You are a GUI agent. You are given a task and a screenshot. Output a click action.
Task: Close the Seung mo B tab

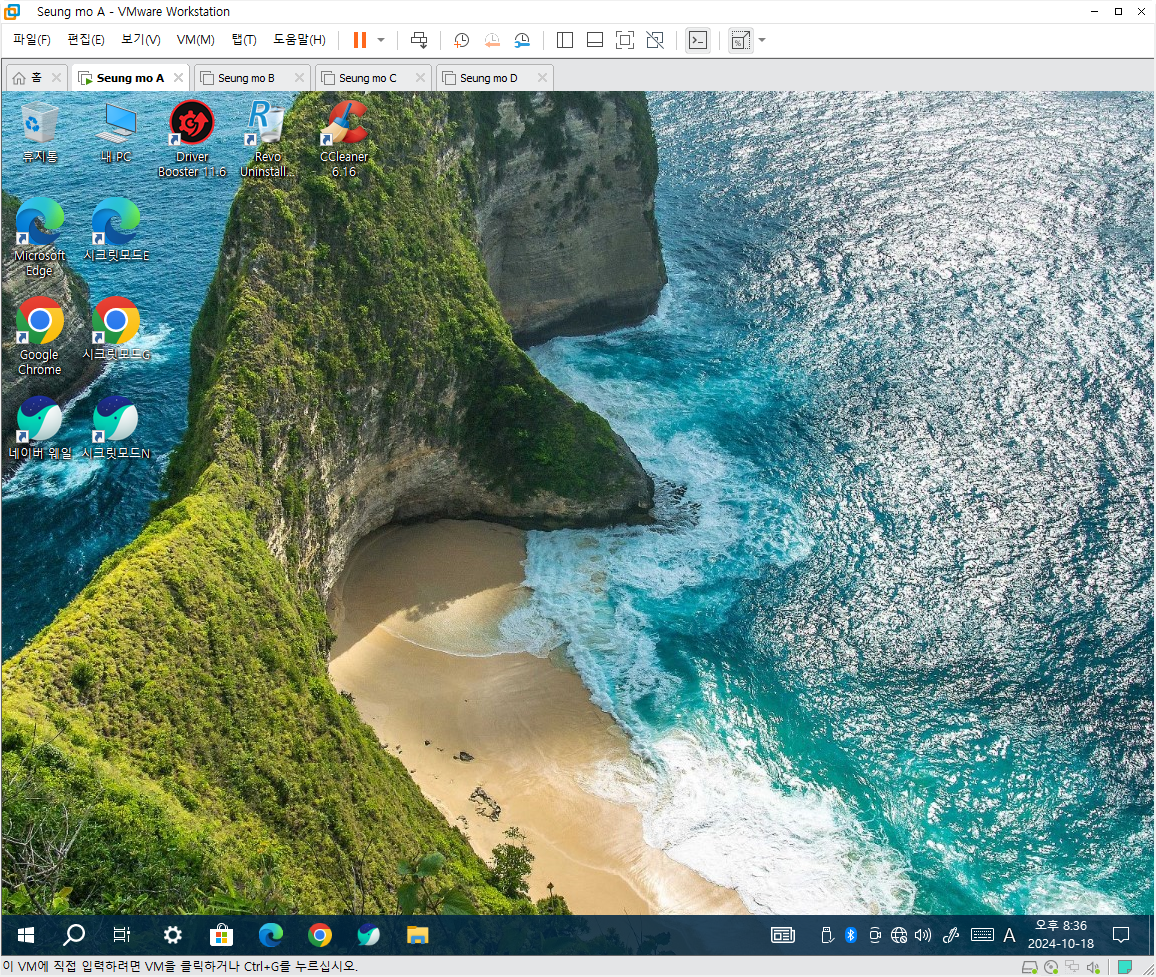point(299,77)
